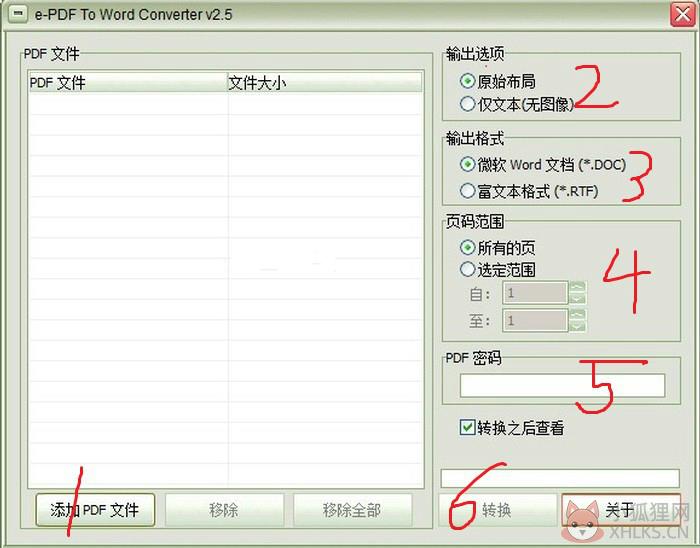Click the 移除全部 button
Screen dimensions: 700x548
click(x=353, y=510)
